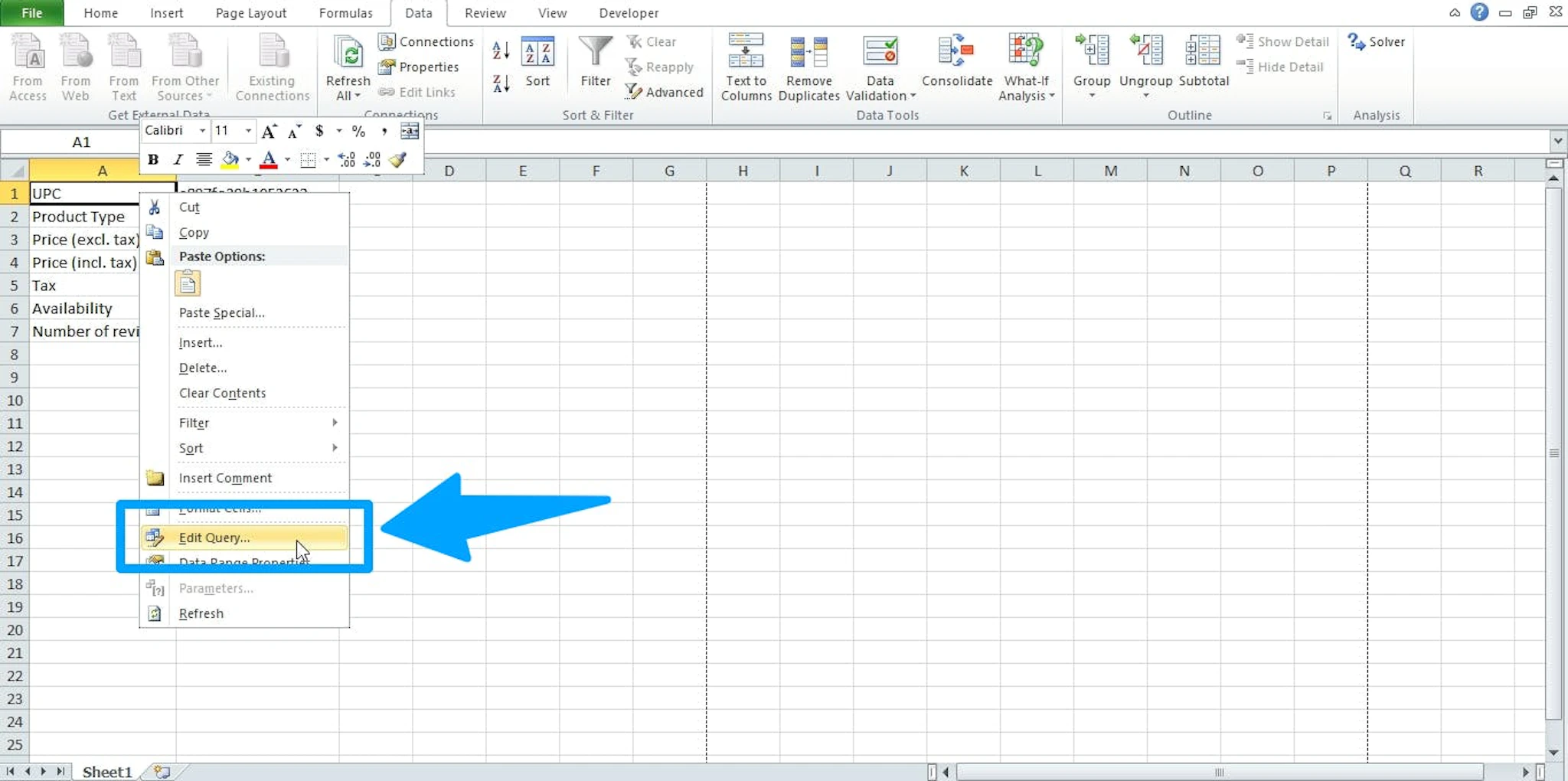
Task: Open Text to Columns wizard
Action: [746, 67]
